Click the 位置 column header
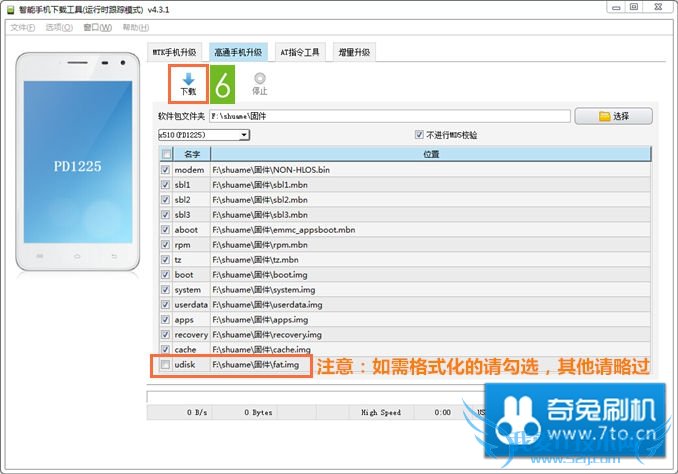The width and height of the screenshot is (678, 474). click(x=431, y=154)
